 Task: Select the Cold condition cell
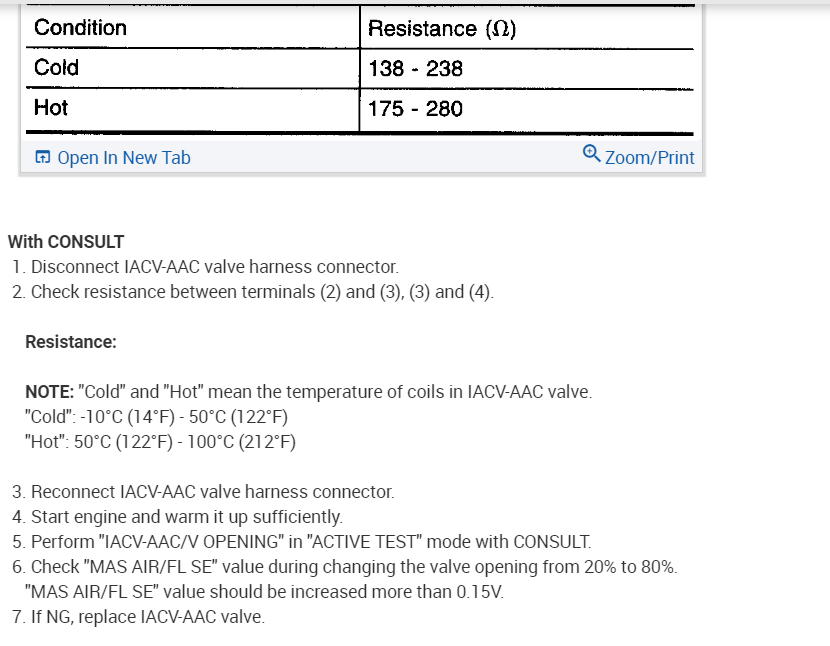coord(56,68)
